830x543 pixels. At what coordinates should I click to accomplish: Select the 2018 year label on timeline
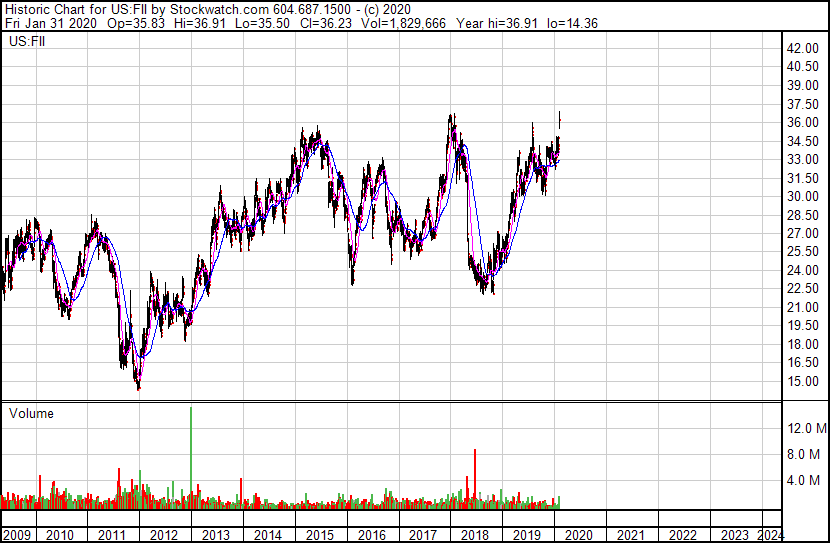click(x=475, y=535)
